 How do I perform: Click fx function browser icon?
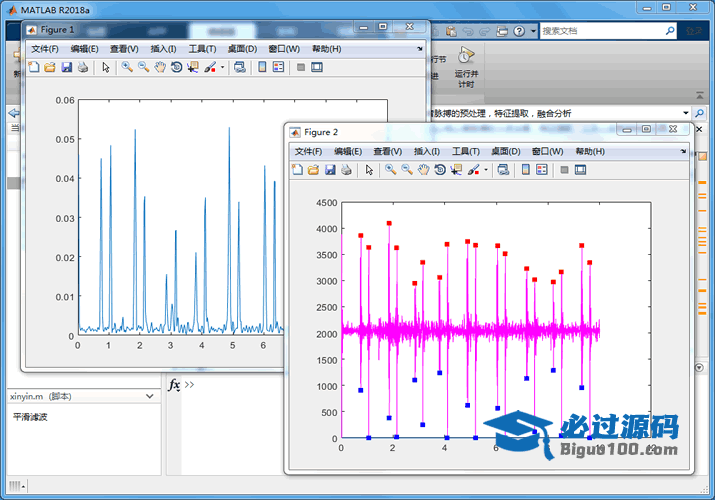click(x=174, y=385)
